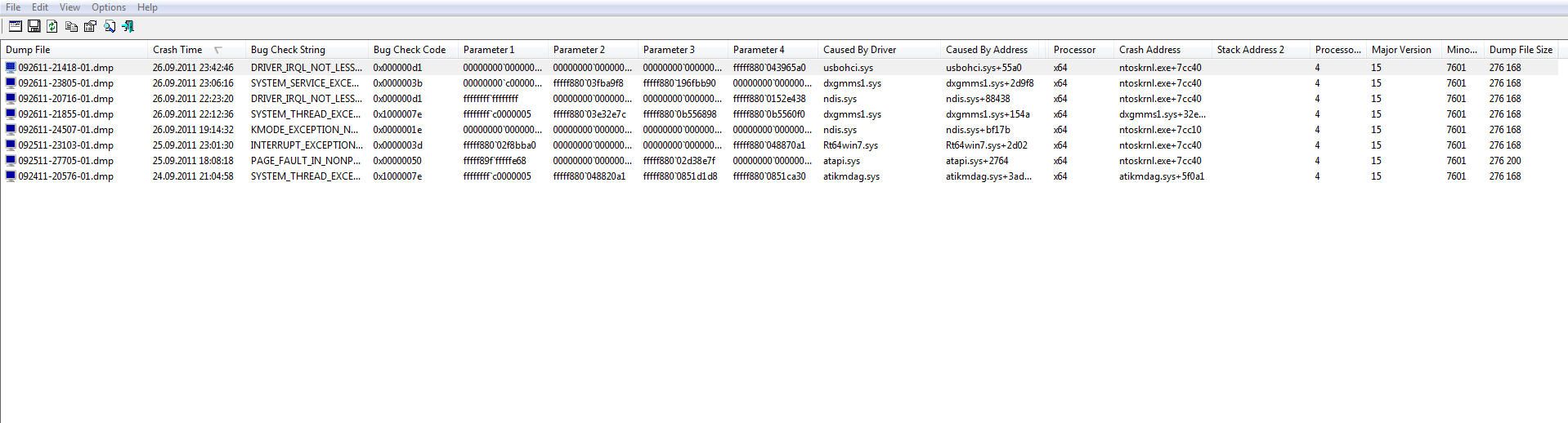Sort by the Dump File column header

28,50
